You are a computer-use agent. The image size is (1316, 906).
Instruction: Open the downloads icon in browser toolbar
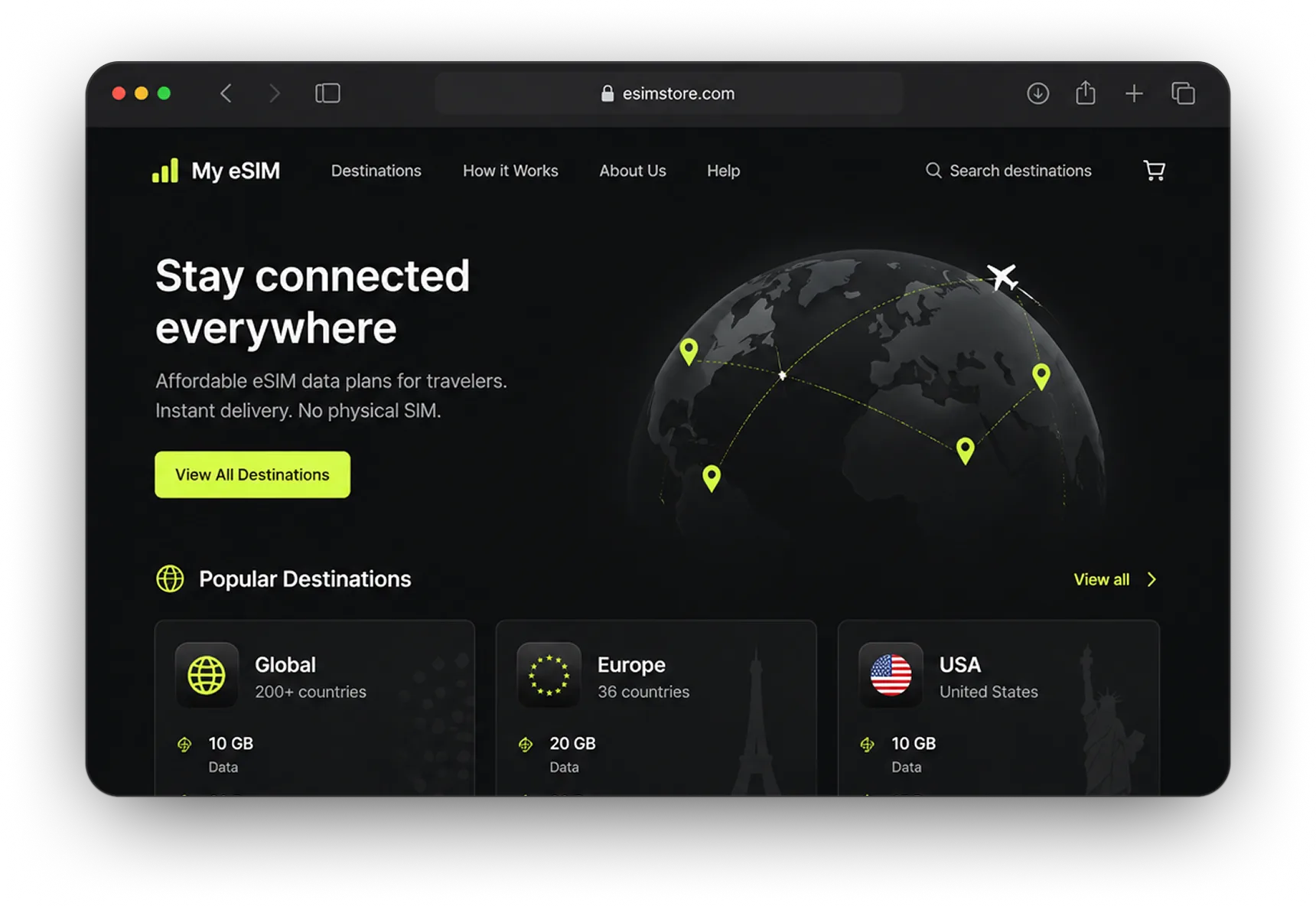pos(1037,93)
